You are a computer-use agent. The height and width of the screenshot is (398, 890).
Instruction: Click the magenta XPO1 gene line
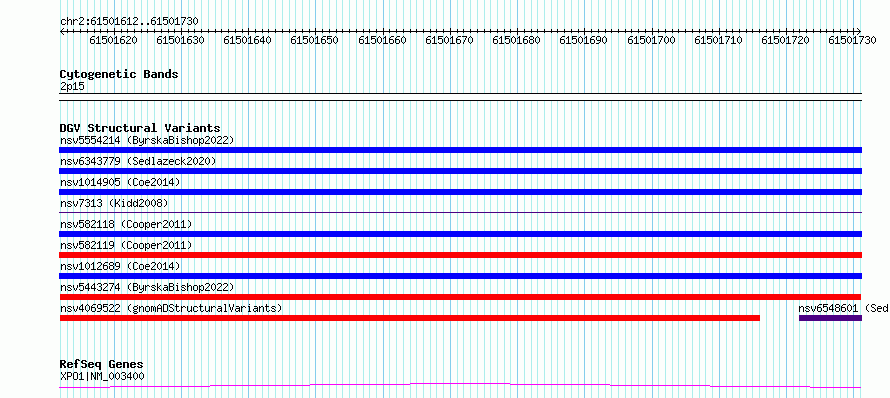[460, 385]
